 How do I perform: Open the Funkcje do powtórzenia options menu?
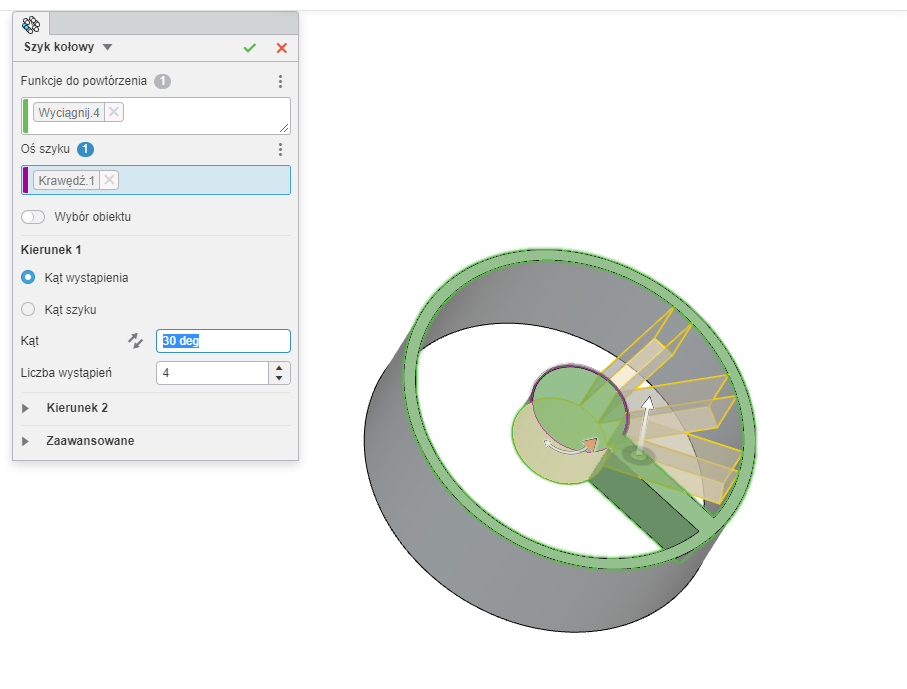click(280, 82)
